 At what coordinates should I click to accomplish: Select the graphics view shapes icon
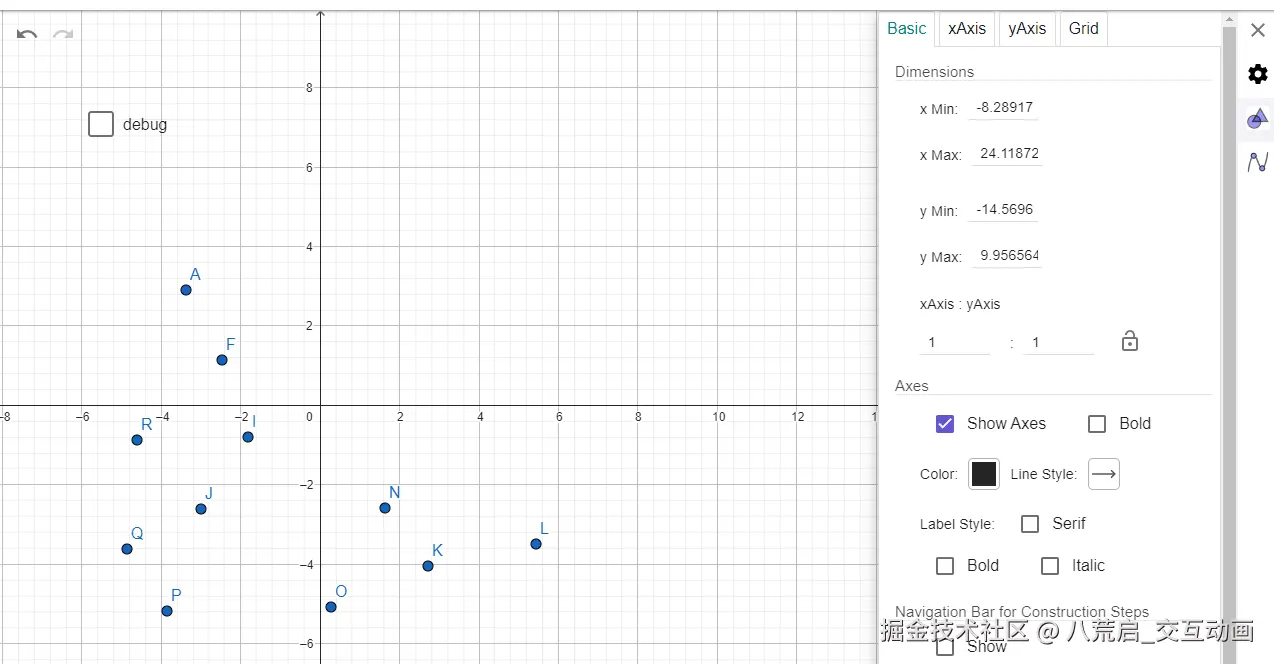point(1258,119)
